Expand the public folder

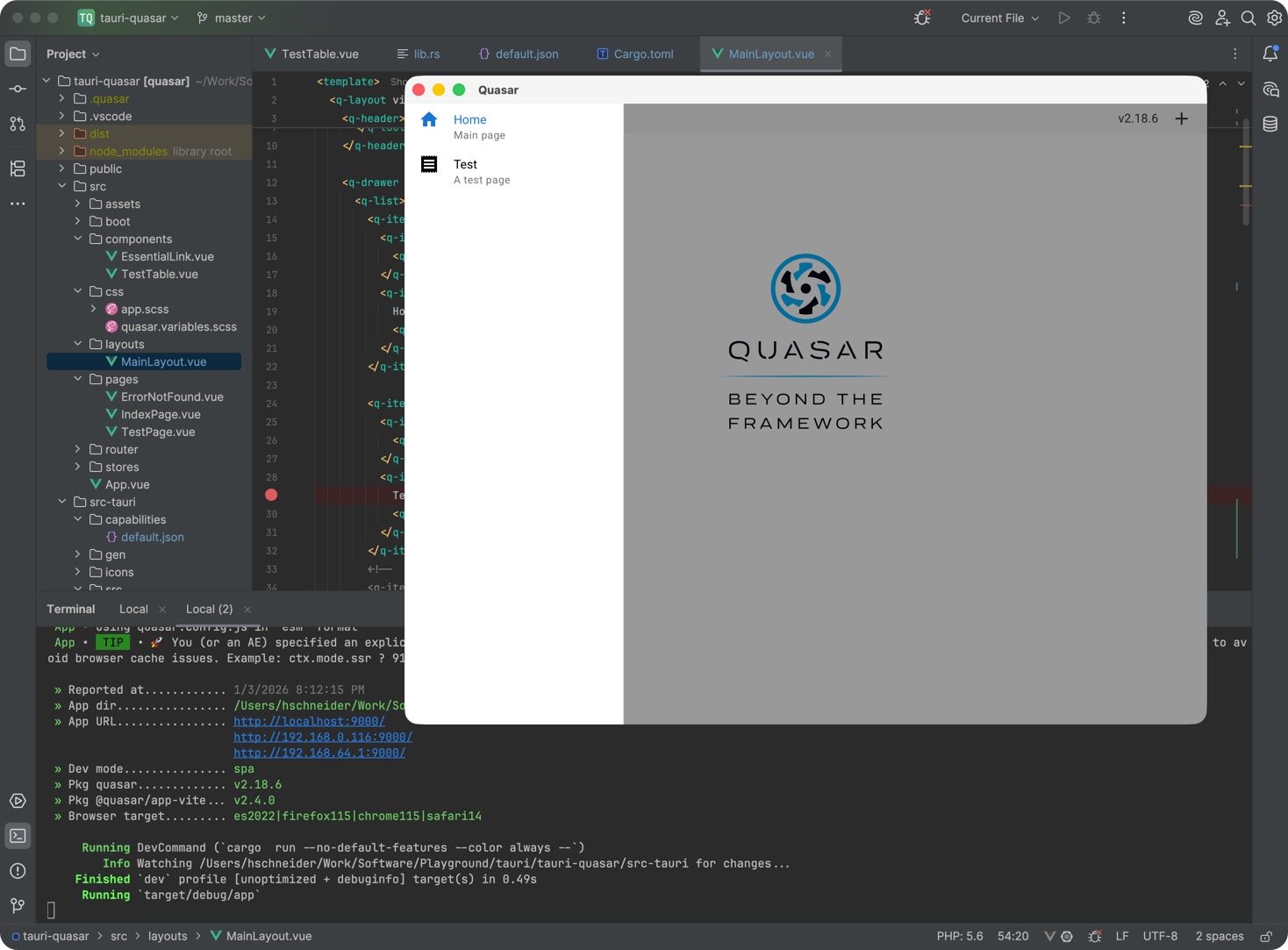(x=61, y=168)
